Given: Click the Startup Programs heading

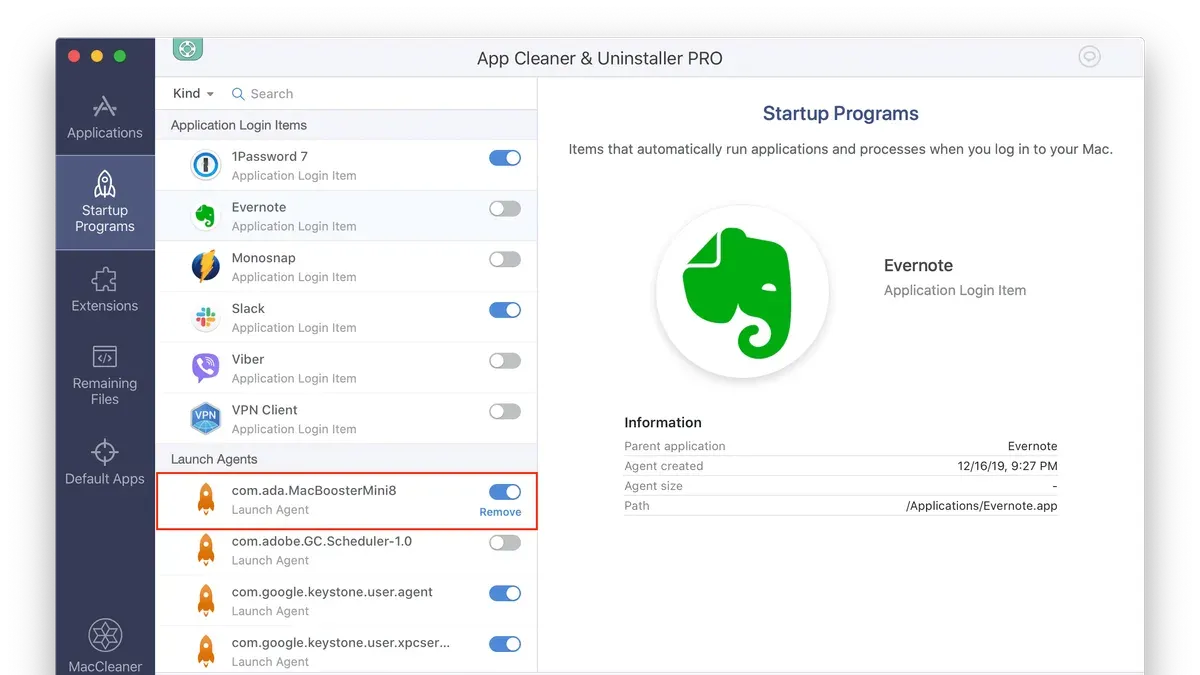Looking at the screenshot, I should [841, 114].
